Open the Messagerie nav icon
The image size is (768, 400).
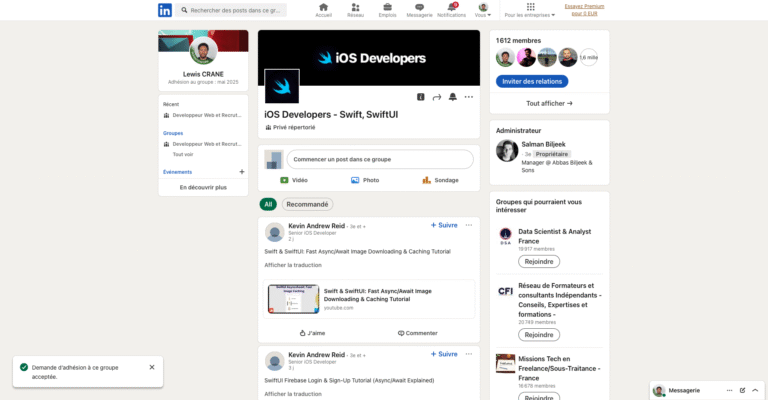pyautogui.click(x=419, y=10)
